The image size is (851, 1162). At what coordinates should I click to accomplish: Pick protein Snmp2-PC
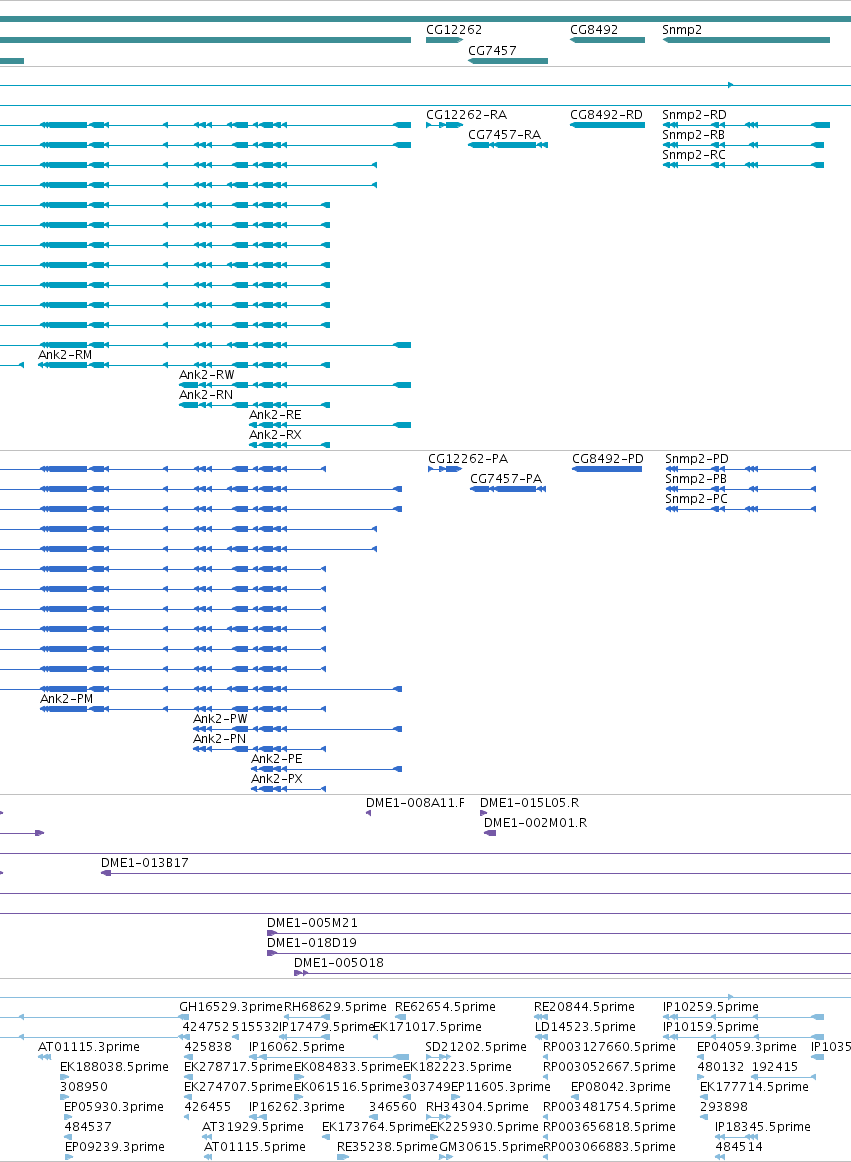[x=697, y=499]
